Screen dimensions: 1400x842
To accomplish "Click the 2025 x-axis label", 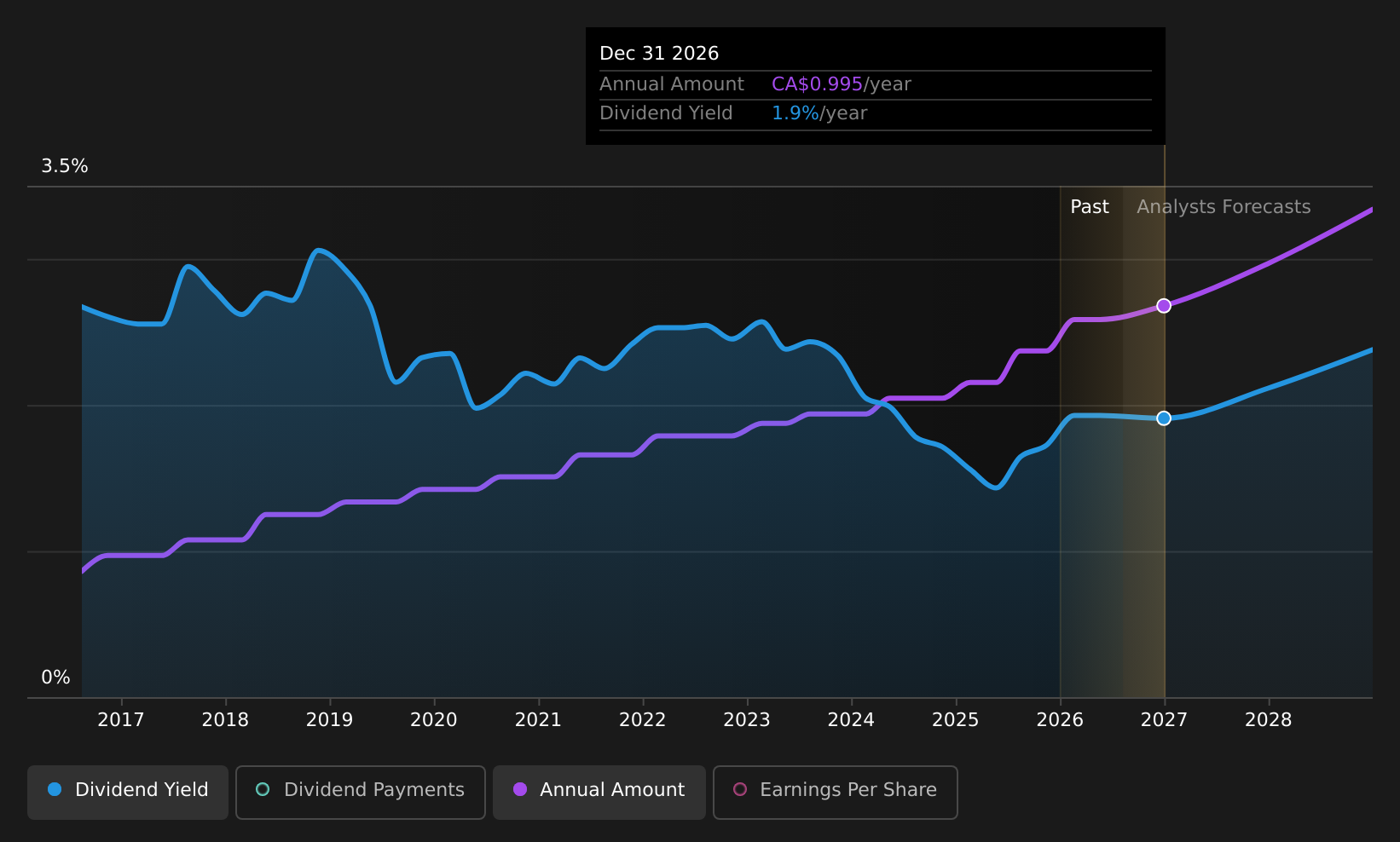I will [956, 720].
